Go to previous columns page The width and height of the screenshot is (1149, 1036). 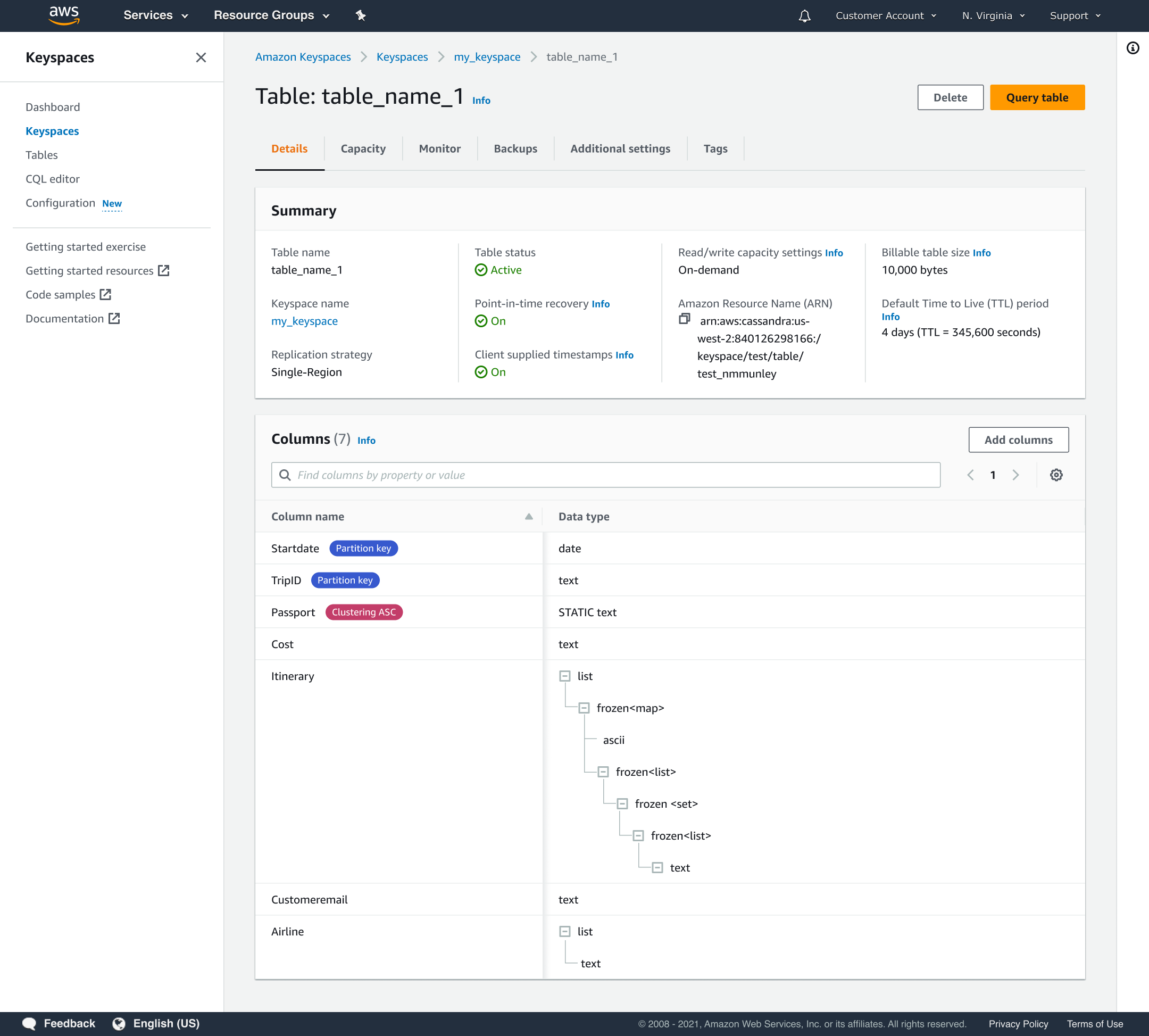pyautogui.click(x=970, y=475)
